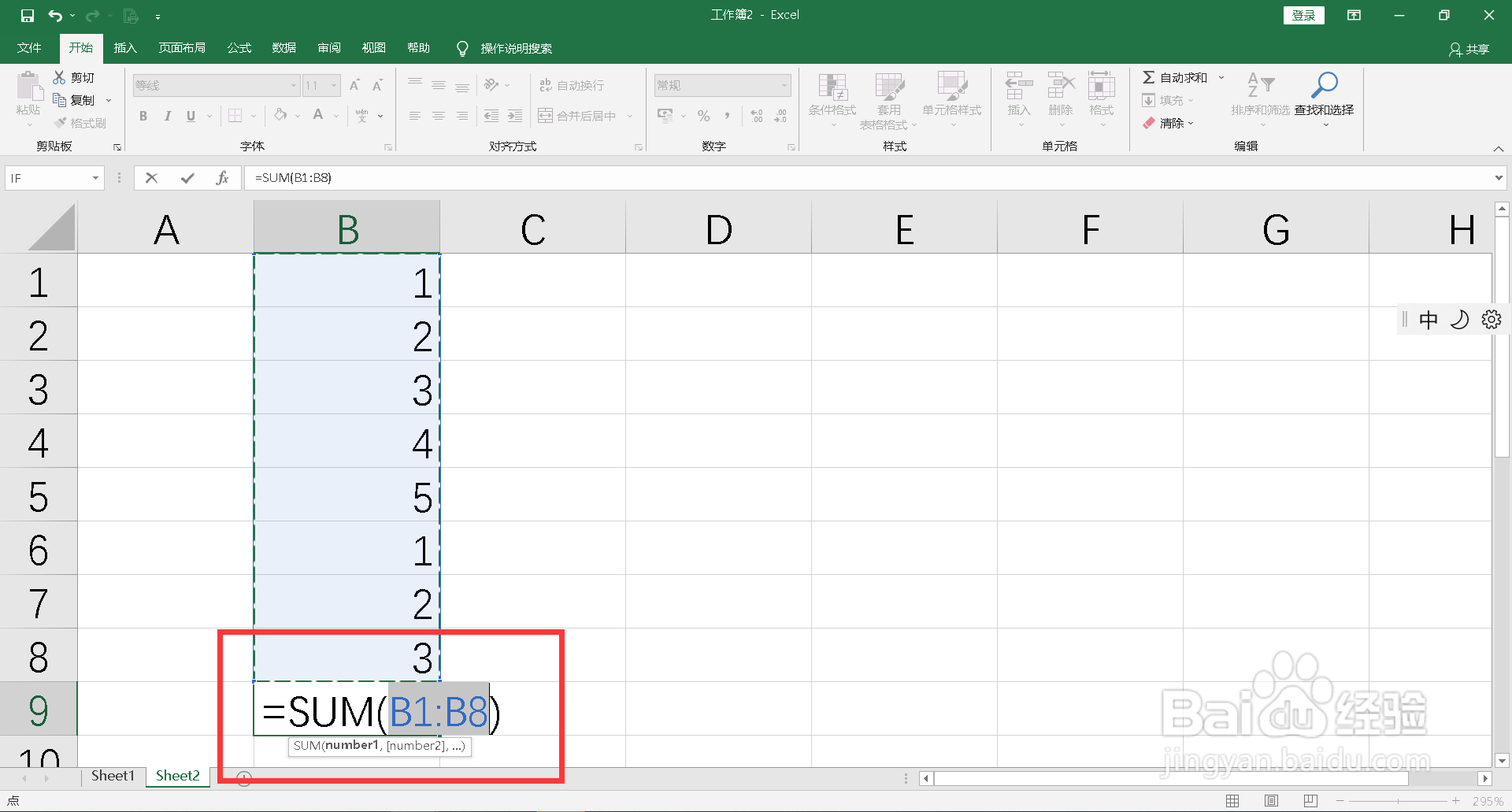
Task: Click Delete cells (删除) icon
Action: [1061, 85]
